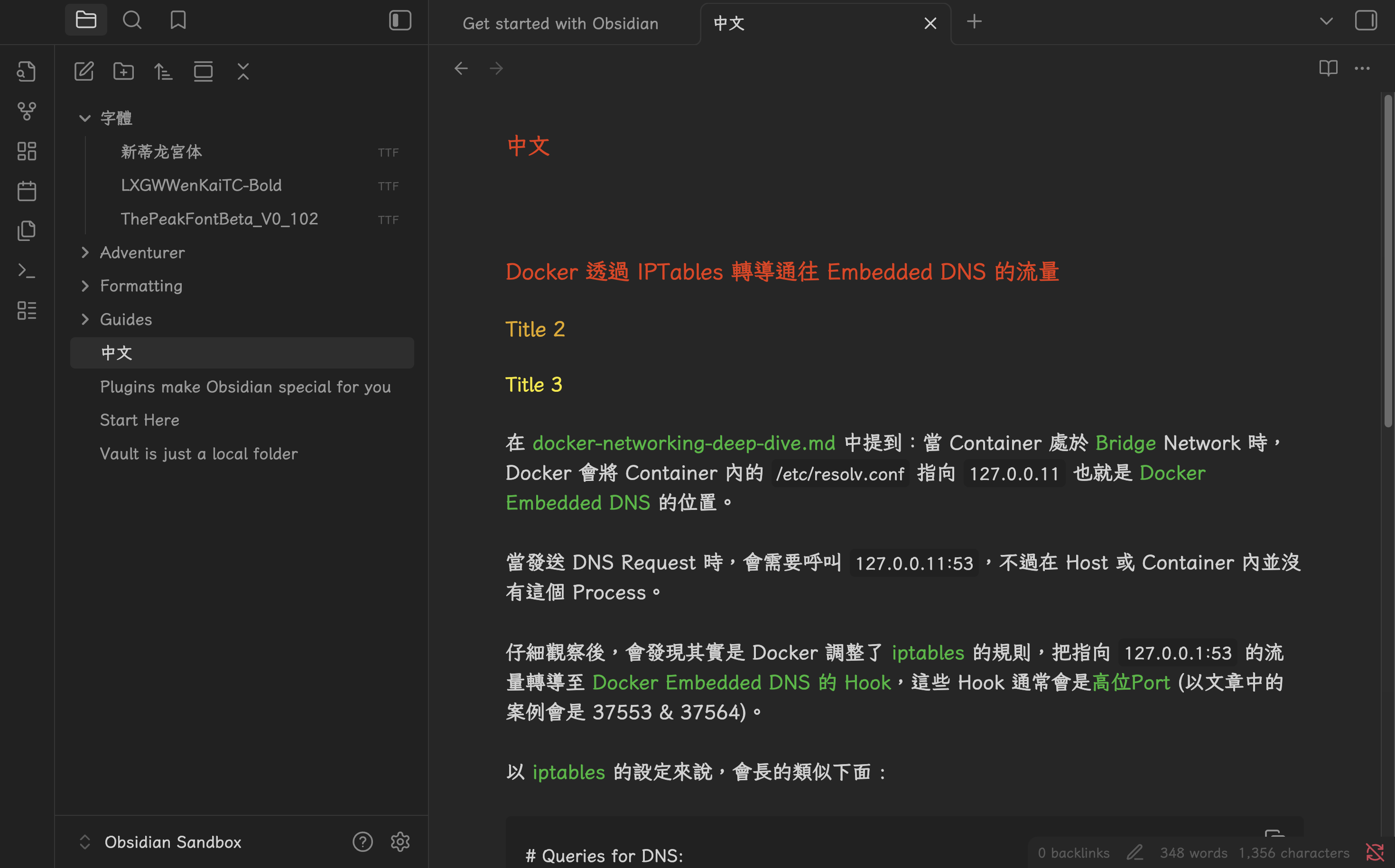Image resolution: width=1395 pixels, height=868 pixels.
Task: Click the editor's vertical scrollbar
Action: click(1387, 261)
